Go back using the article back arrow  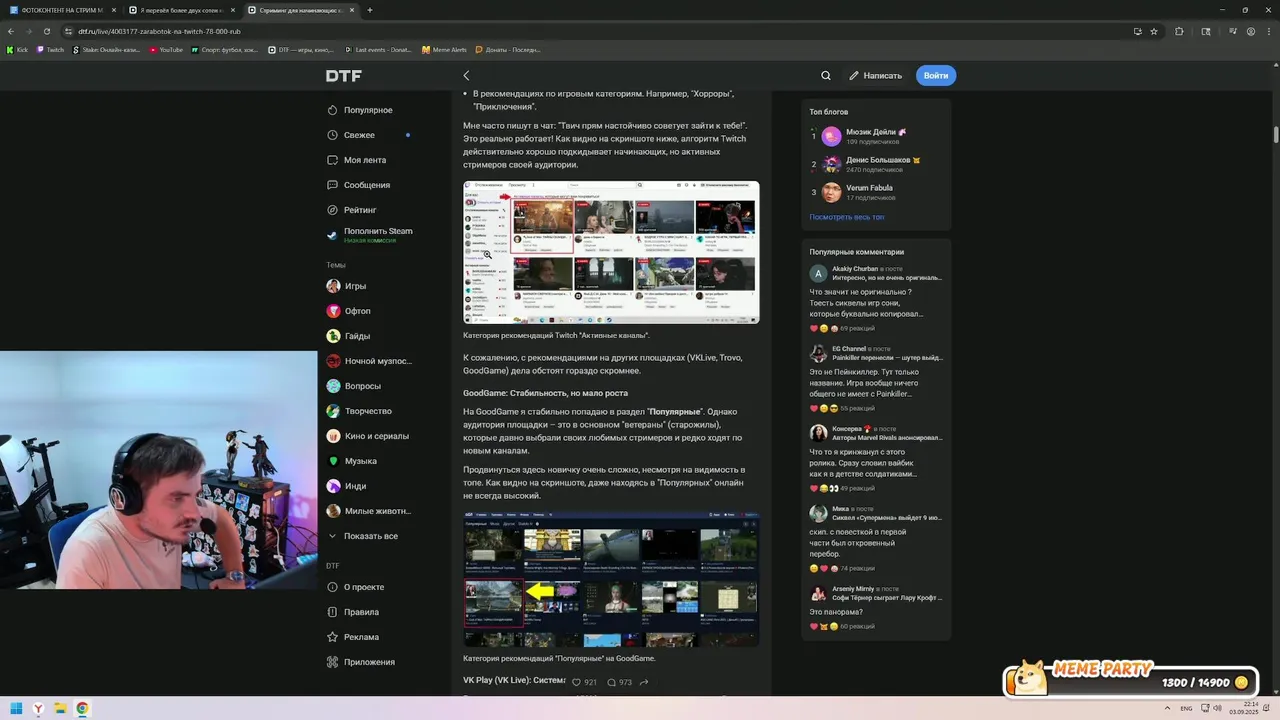466,76
